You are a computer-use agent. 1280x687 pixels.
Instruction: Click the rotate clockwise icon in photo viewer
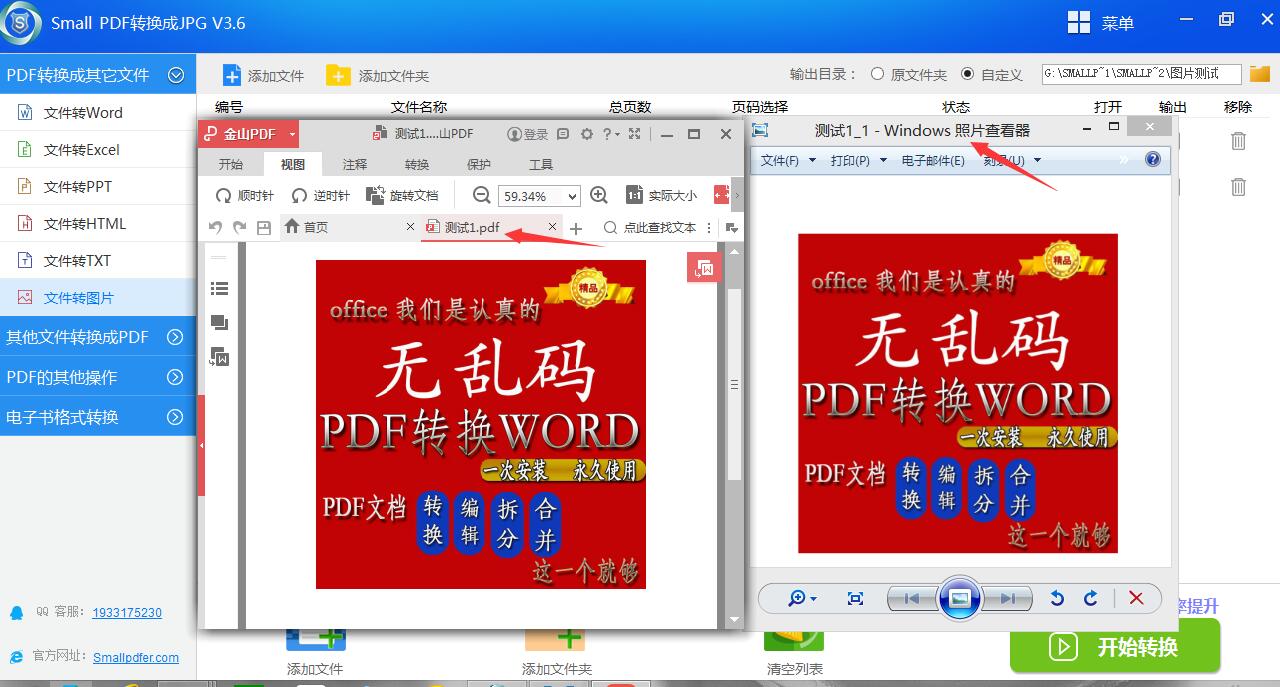click(x=1091, y=598)
